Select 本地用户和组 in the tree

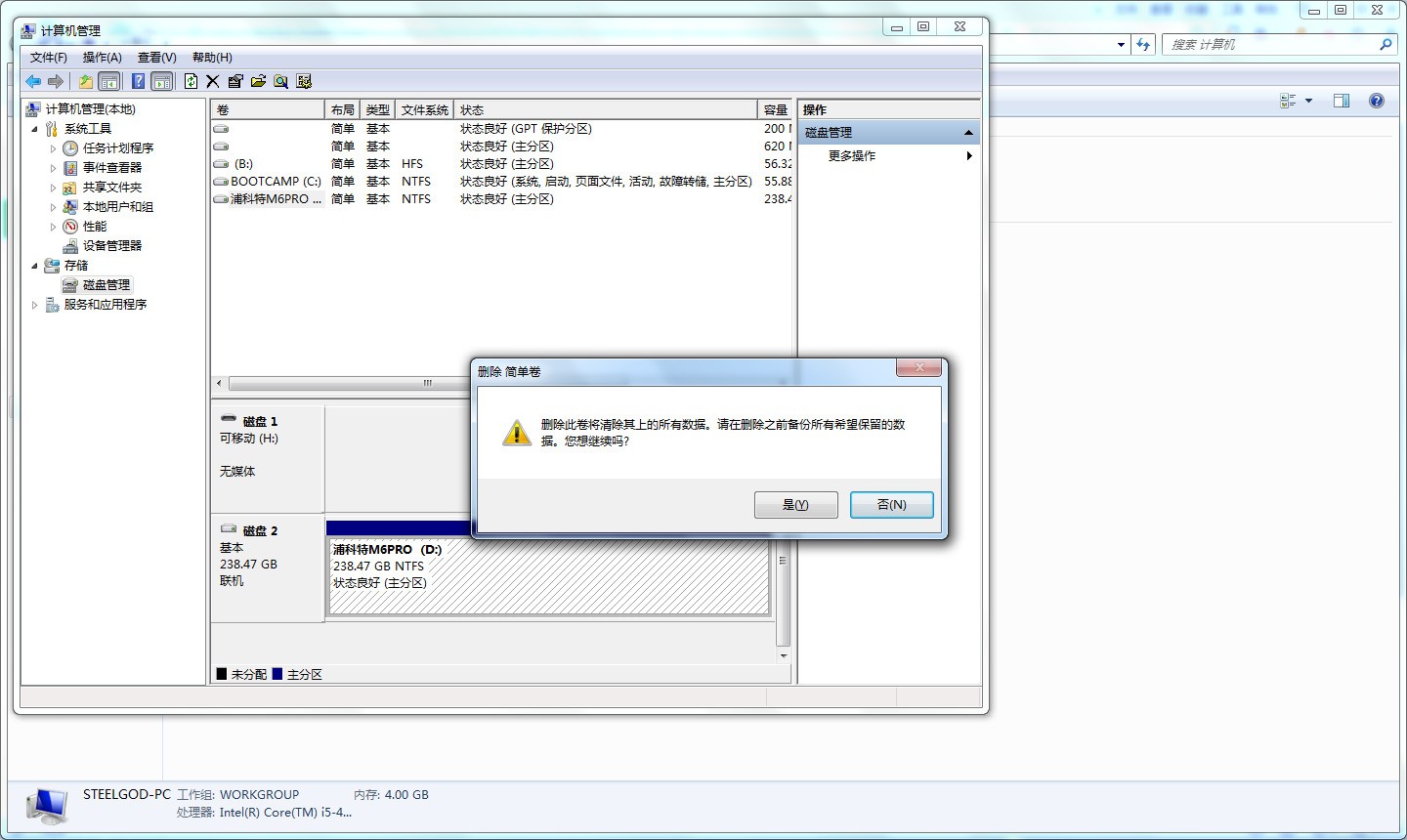click(118, 207)
